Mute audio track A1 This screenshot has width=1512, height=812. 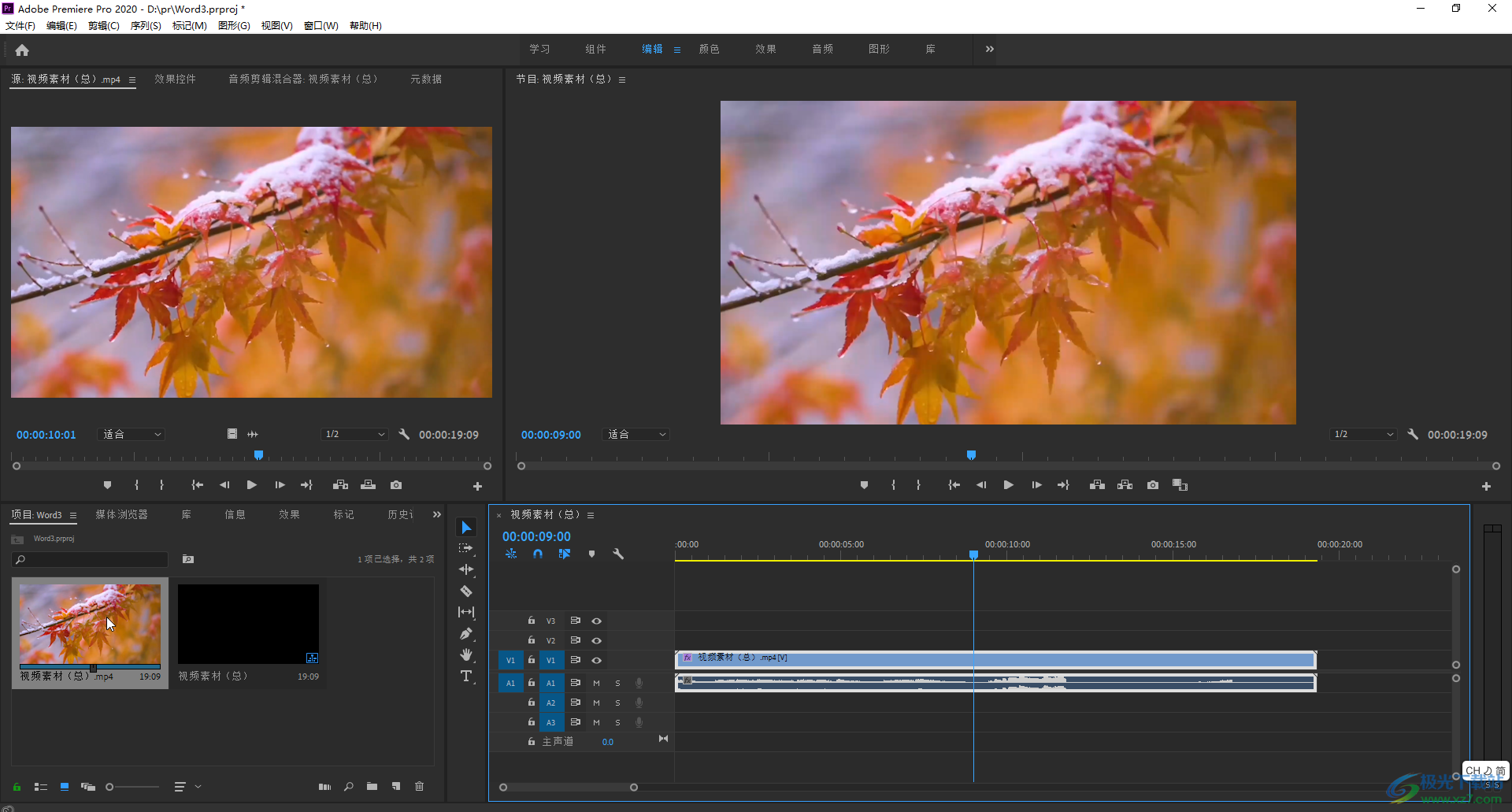click(596, 683)
